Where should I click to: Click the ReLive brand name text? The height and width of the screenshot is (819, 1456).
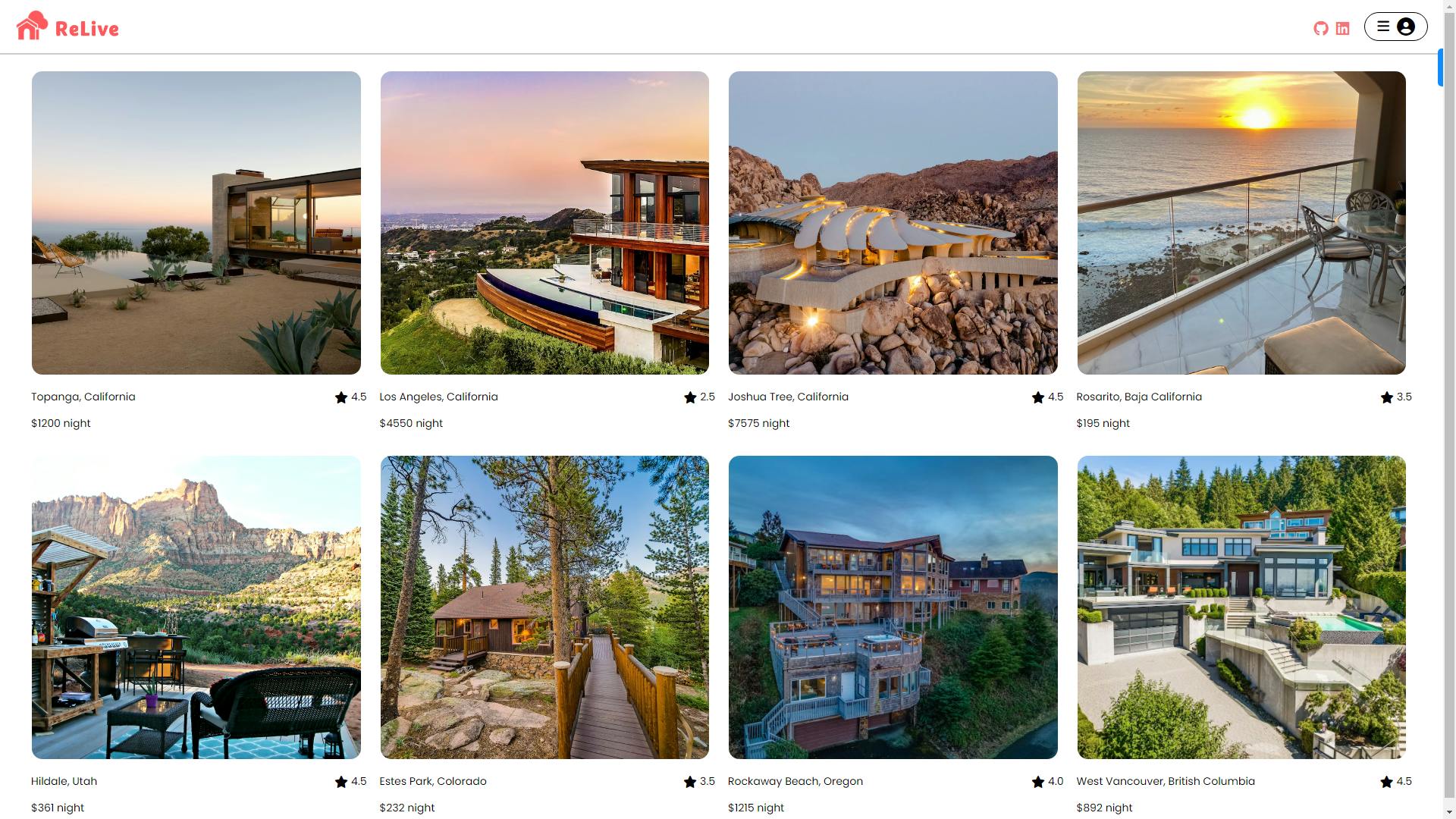tap(87, 29)
